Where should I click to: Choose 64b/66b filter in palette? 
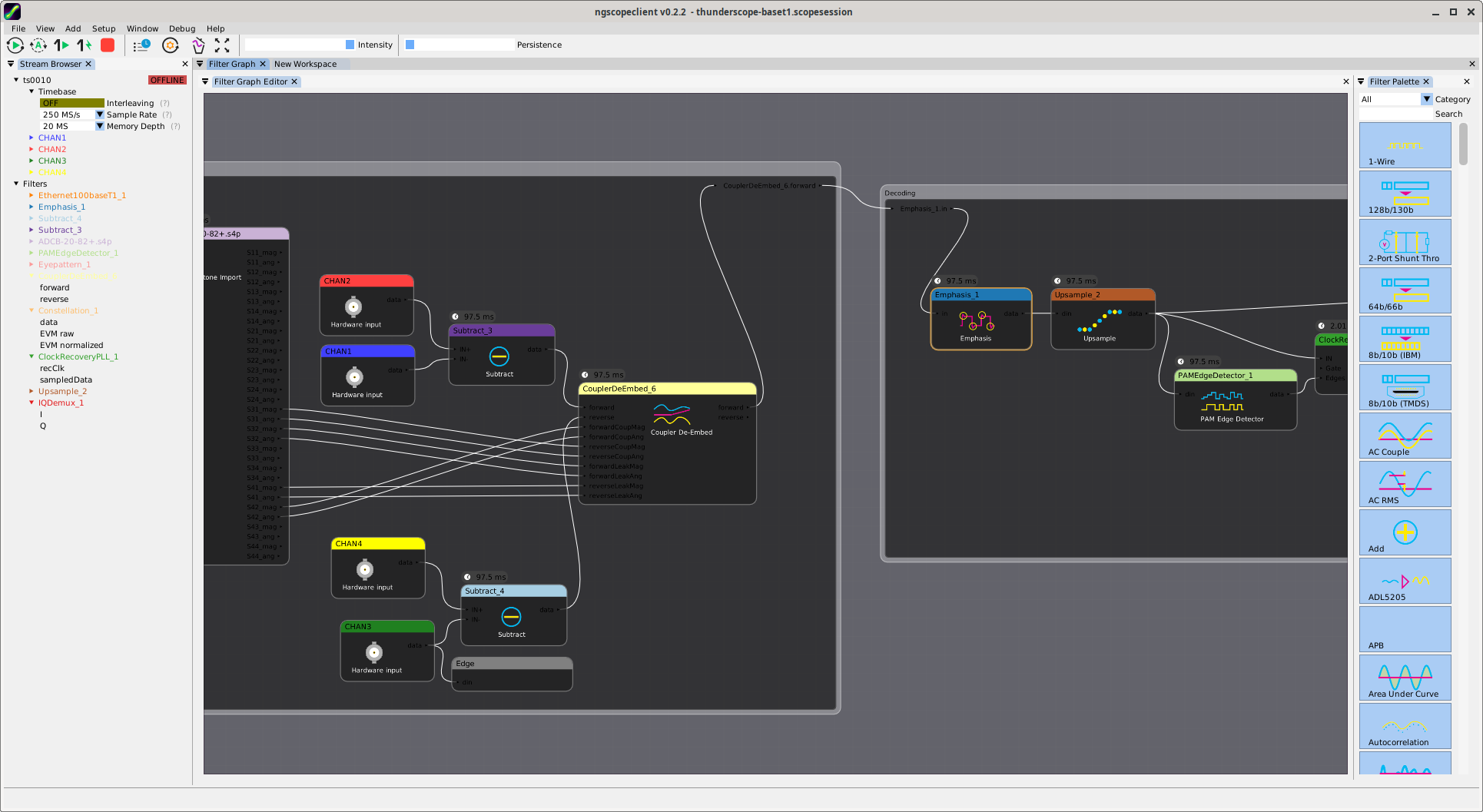(1405, 290)
